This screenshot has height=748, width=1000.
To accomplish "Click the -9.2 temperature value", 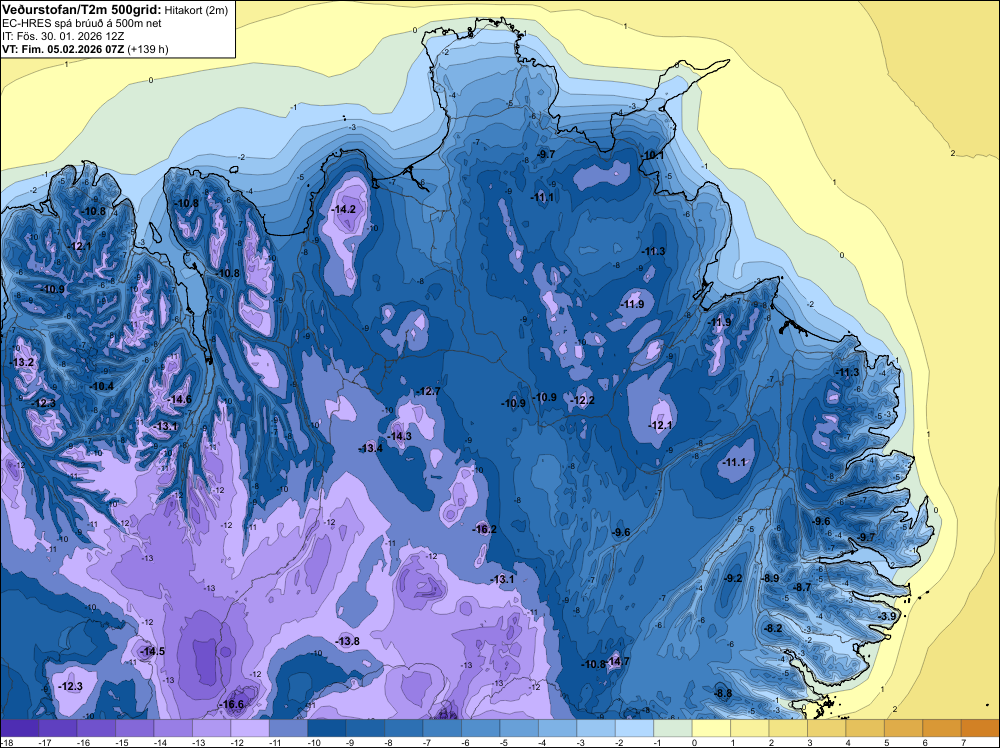I will coord(733,578).
